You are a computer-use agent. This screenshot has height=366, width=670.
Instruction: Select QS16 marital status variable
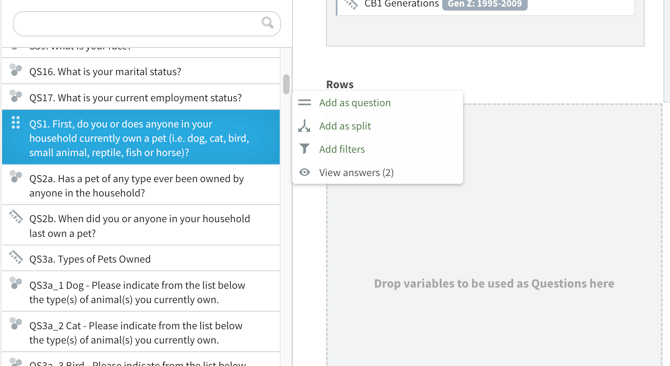click(x=141, y=71)
